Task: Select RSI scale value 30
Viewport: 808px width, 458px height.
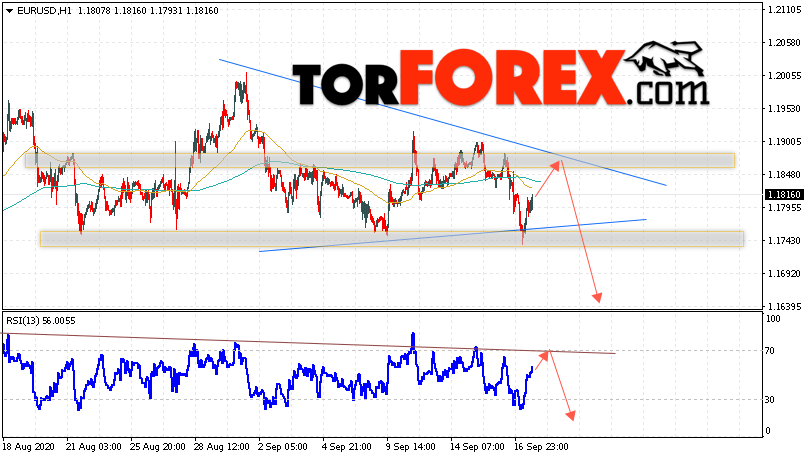Action: (770, 400)
